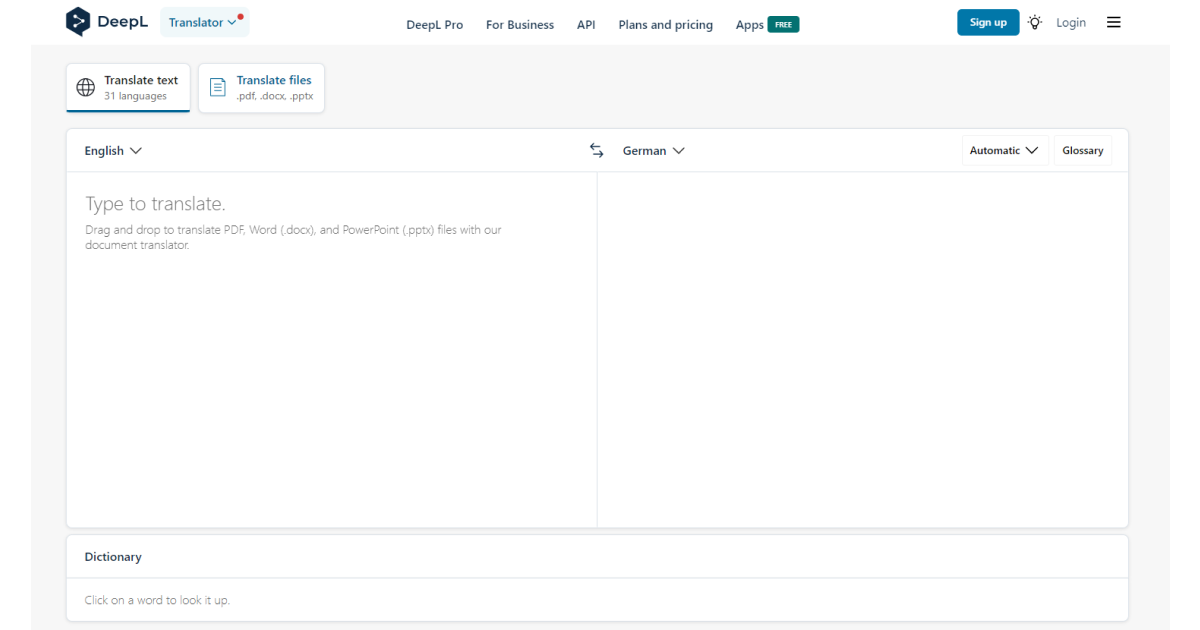Open the Automatic formality dropdown
1200x630 pixels.
pyautogui.click(x=1005, y=151)
